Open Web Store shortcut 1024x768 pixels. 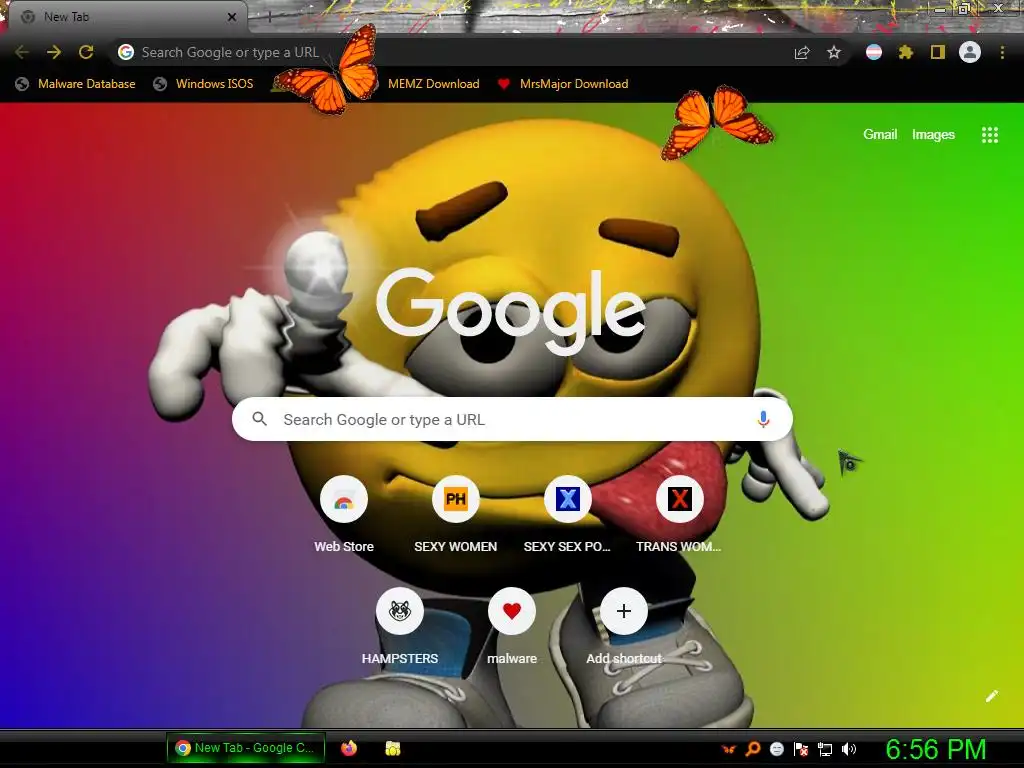344,515
